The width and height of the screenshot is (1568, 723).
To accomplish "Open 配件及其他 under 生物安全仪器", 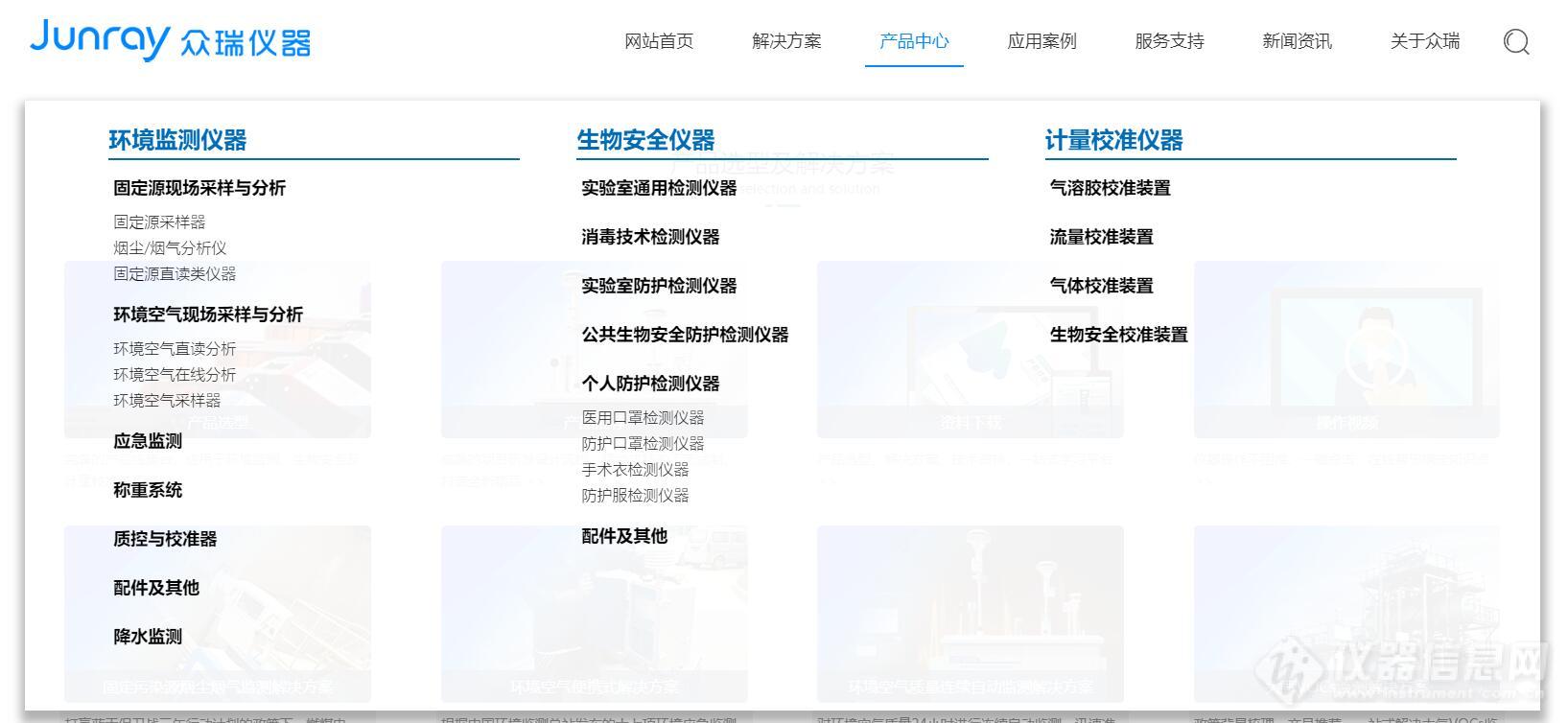I will click(x=624, y=536).
